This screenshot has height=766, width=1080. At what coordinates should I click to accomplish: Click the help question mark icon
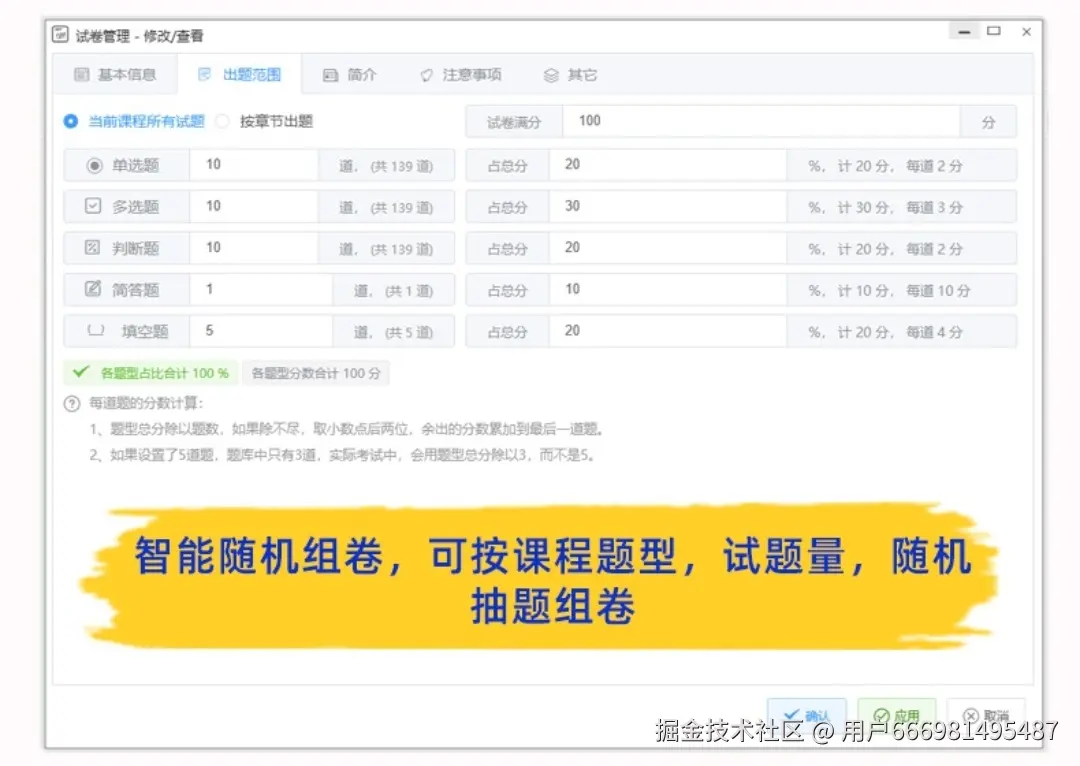pyautogui.click(x=72, y=404)
